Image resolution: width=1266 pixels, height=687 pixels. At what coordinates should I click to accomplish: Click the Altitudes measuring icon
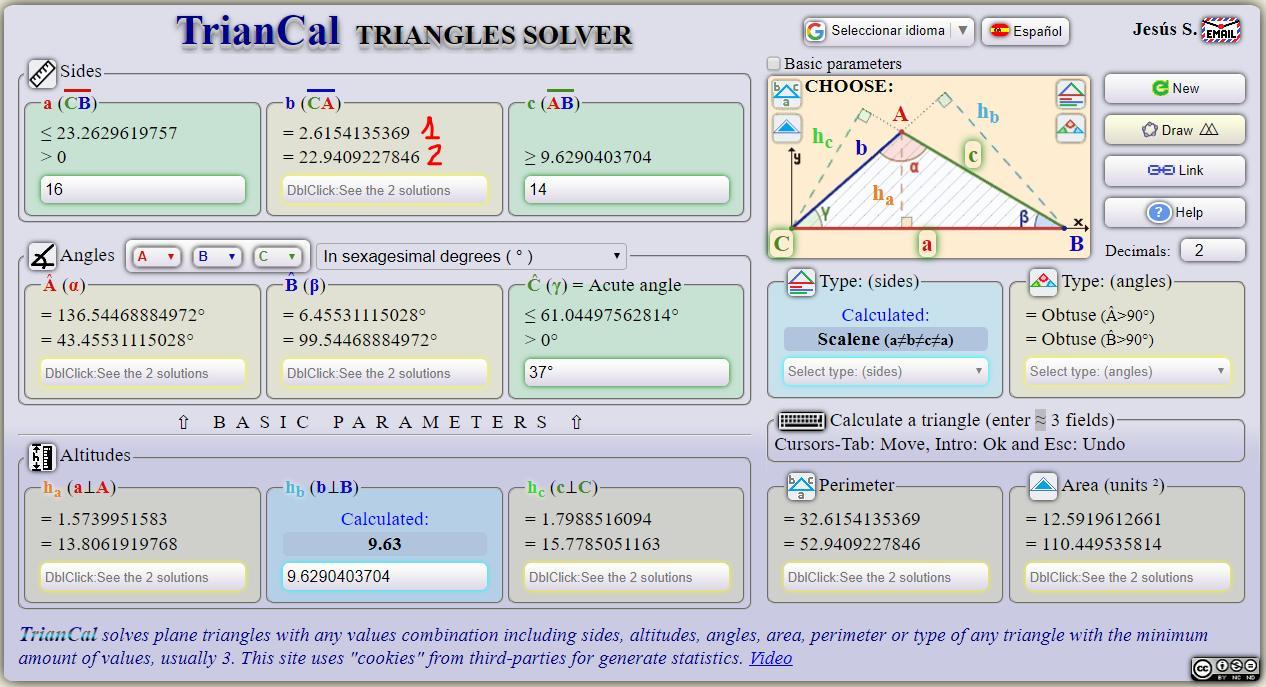coord(42,457)
